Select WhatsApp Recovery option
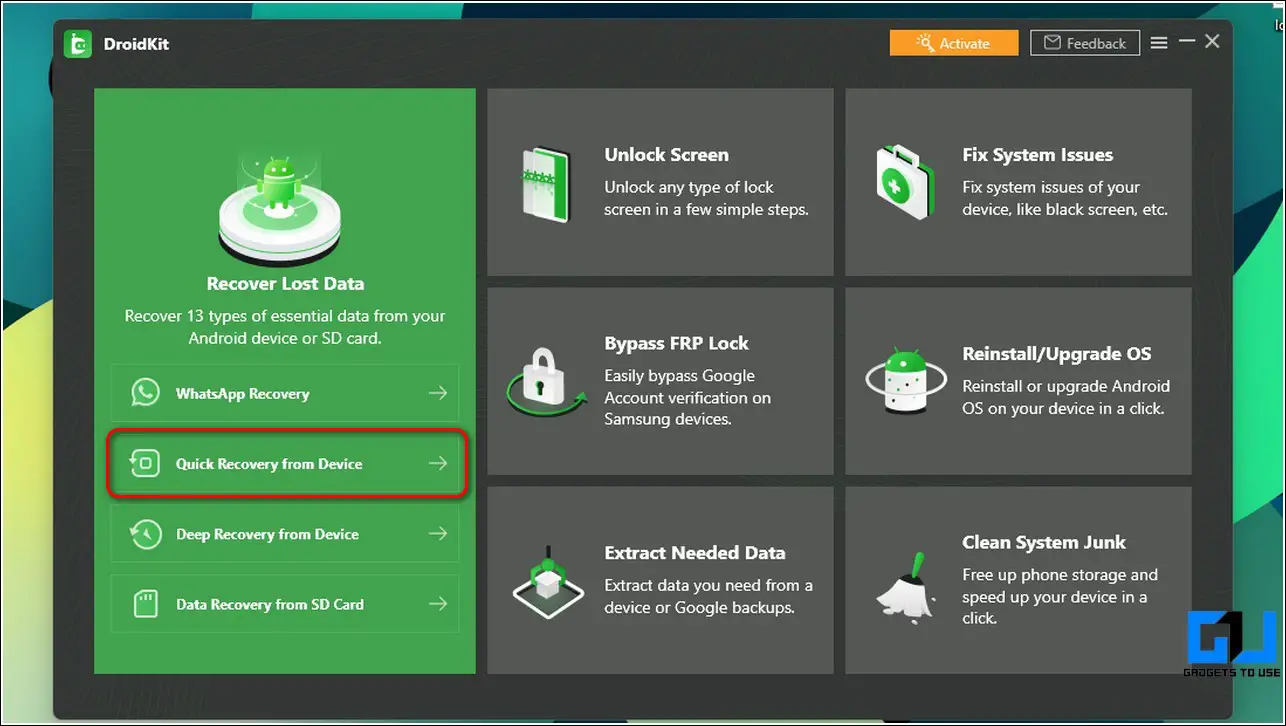Screen dimensions: 1286x726 [285, 393]
